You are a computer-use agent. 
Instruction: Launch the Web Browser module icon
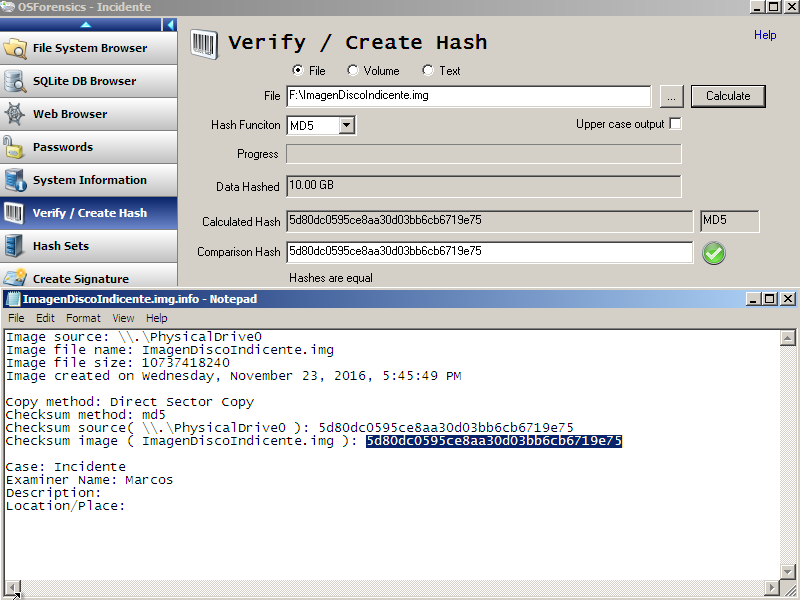[x=16, y=114]
